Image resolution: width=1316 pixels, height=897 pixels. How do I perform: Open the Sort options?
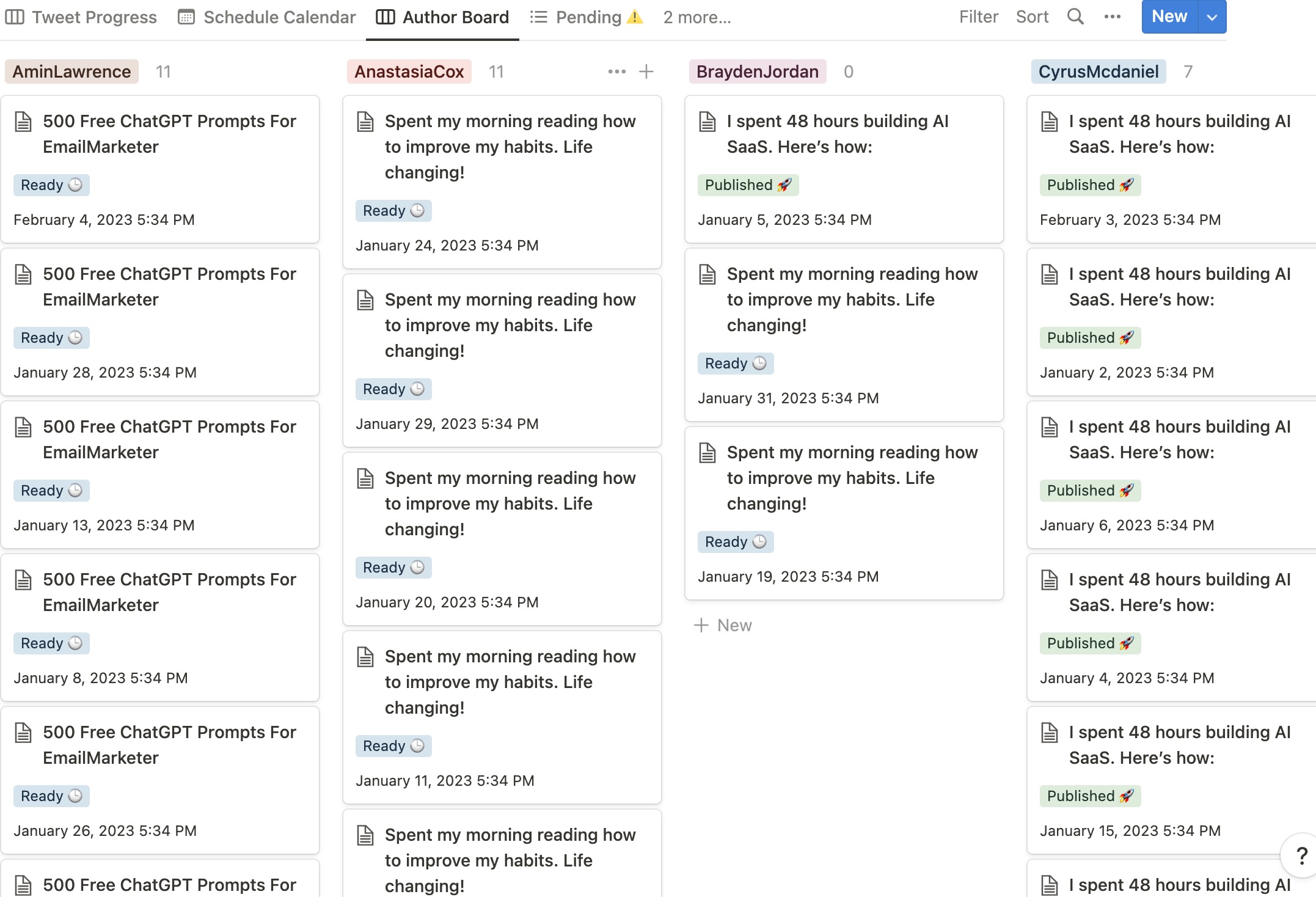point(1032,16)
